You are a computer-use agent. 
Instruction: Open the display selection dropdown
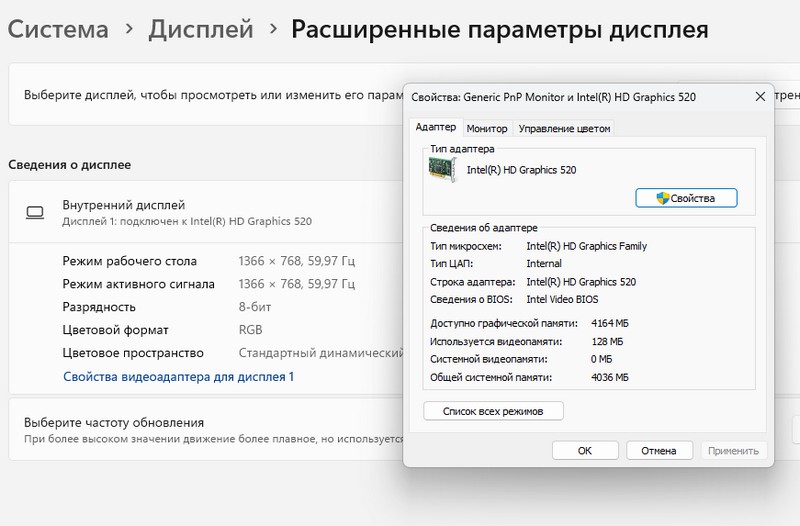tap(786, 95)
